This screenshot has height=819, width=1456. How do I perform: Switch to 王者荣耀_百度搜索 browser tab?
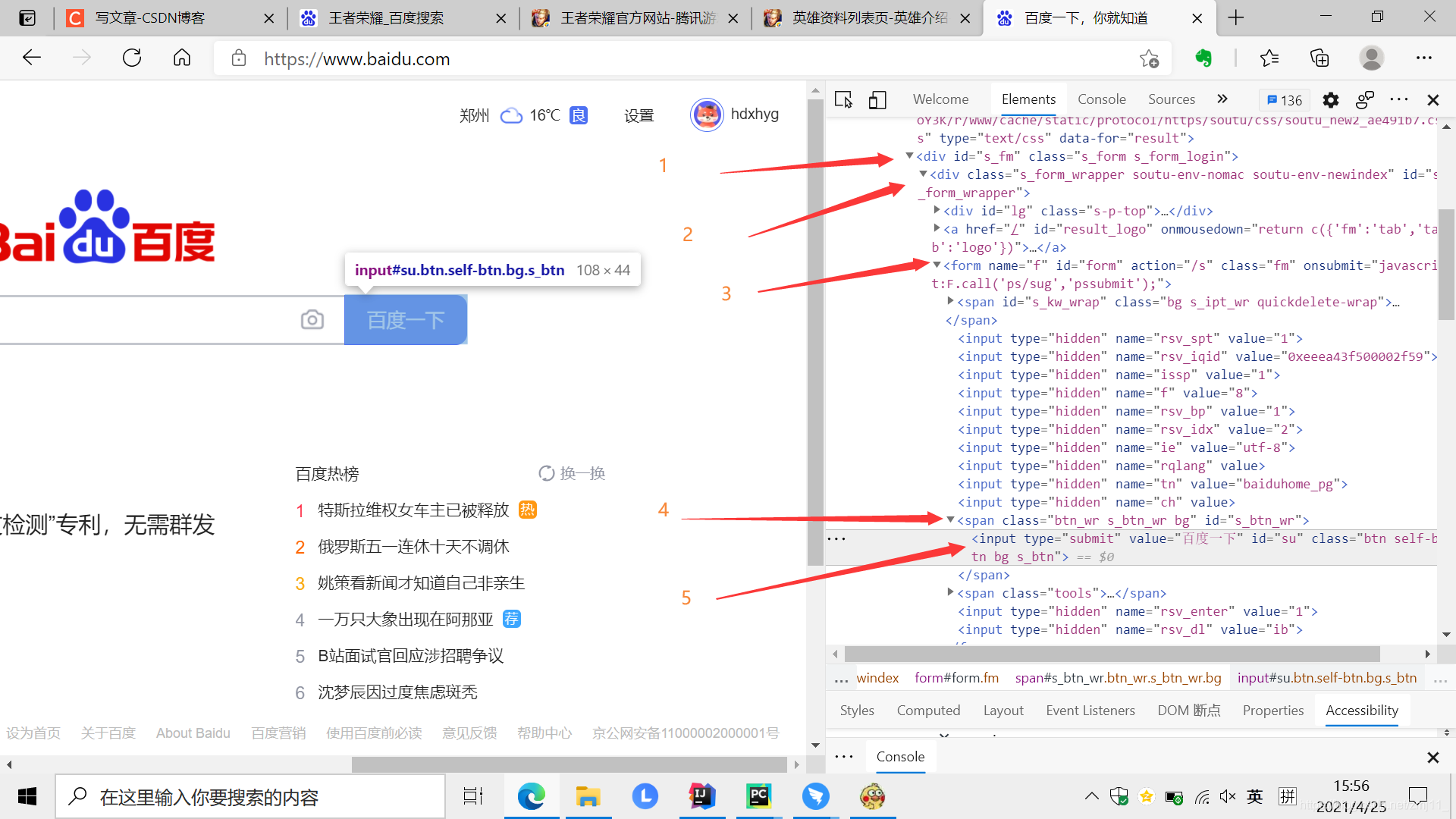(x=403, y=17)
